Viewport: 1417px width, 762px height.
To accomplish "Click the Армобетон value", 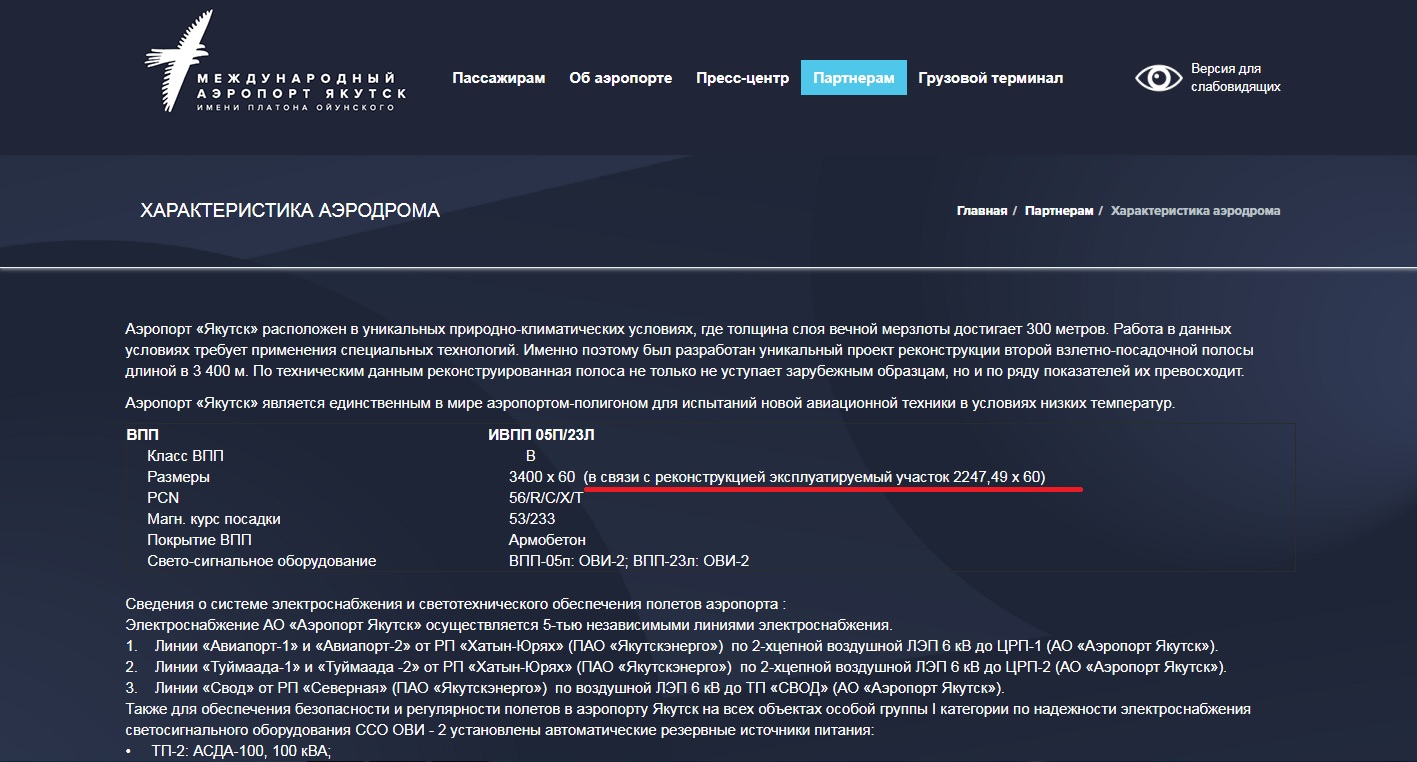I will click(x=547, y=540).
